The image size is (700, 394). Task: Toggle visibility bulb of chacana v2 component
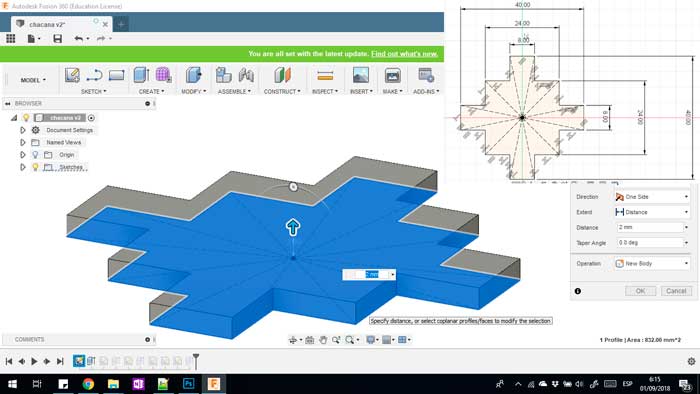tap(26, 118)
